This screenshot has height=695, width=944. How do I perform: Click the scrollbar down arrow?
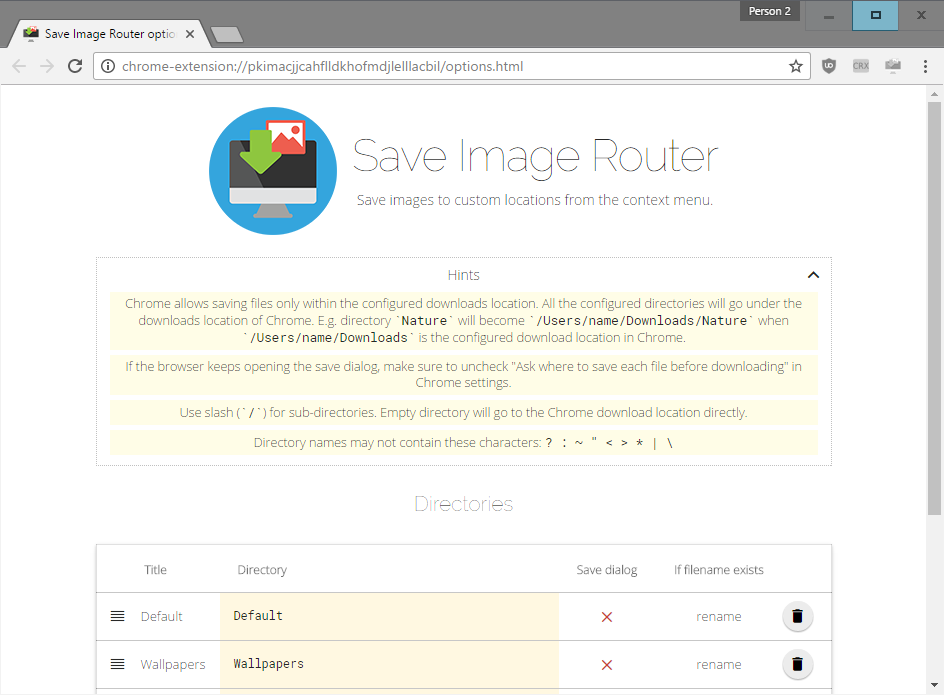pyautogui.click(x=934, y=685)
